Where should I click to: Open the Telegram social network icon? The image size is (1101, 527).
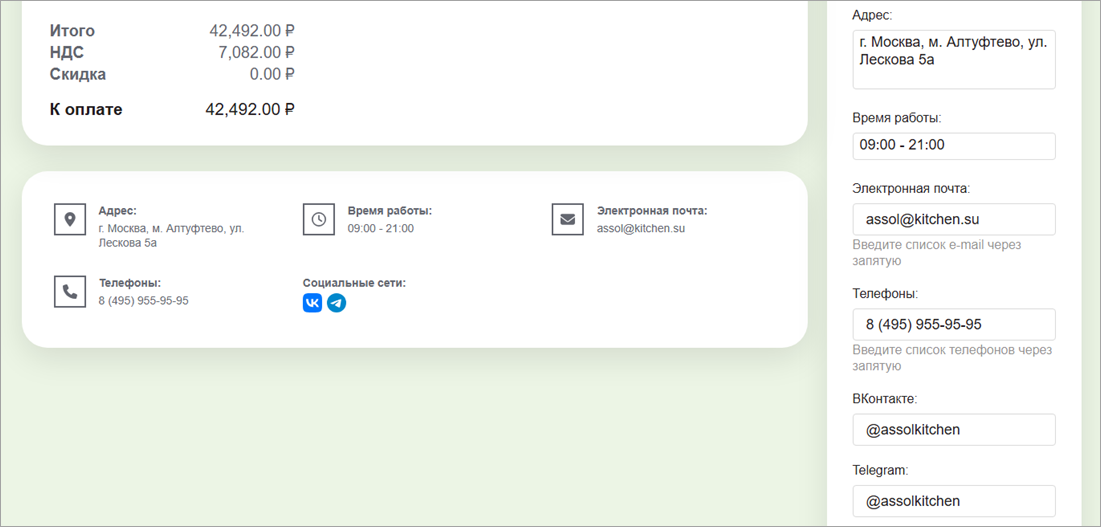tap(337, 302)
